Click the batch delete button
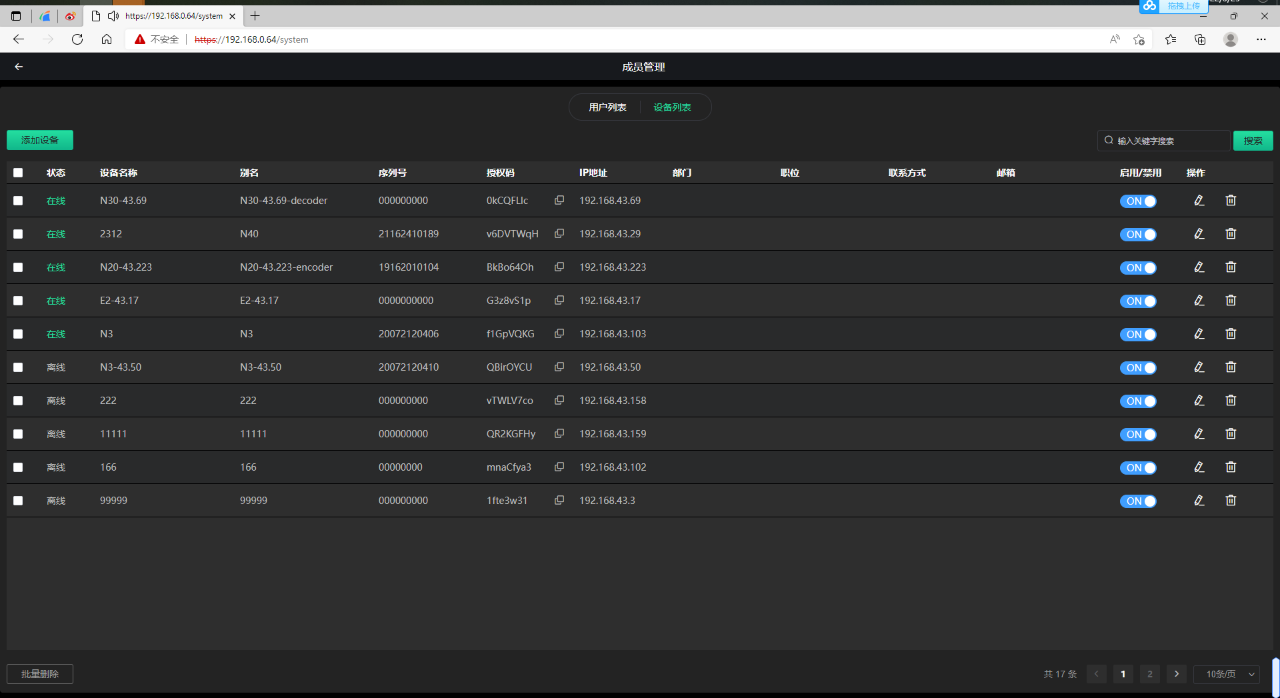 click(x=40, y=674)
